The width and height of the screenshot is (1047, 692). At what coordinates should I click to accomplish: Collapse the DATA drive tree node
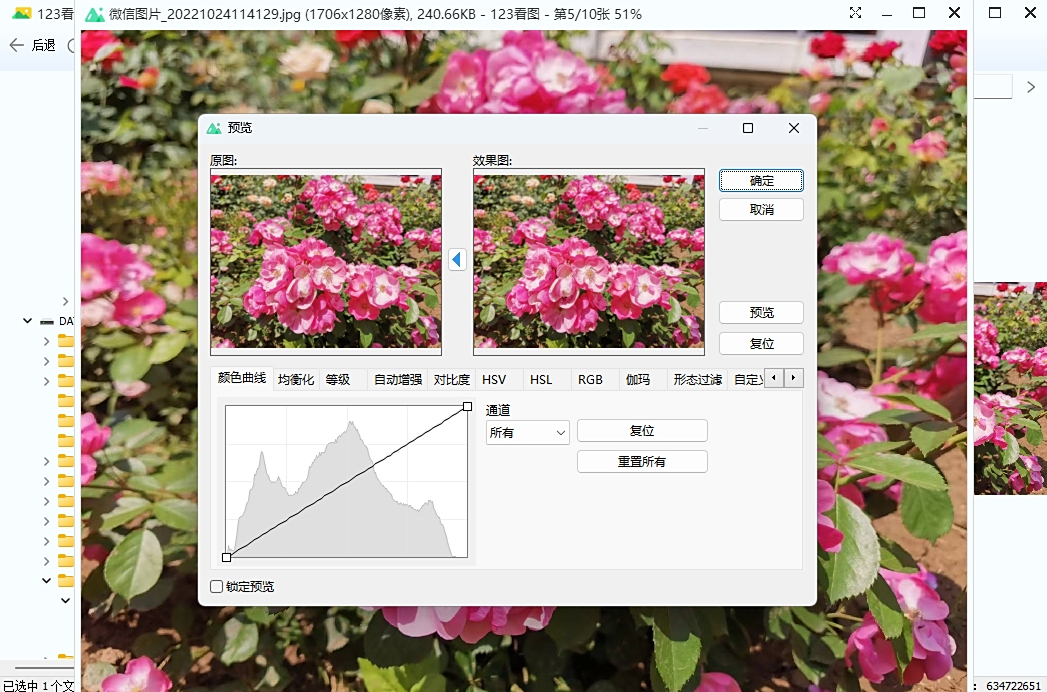coord(27,321)
